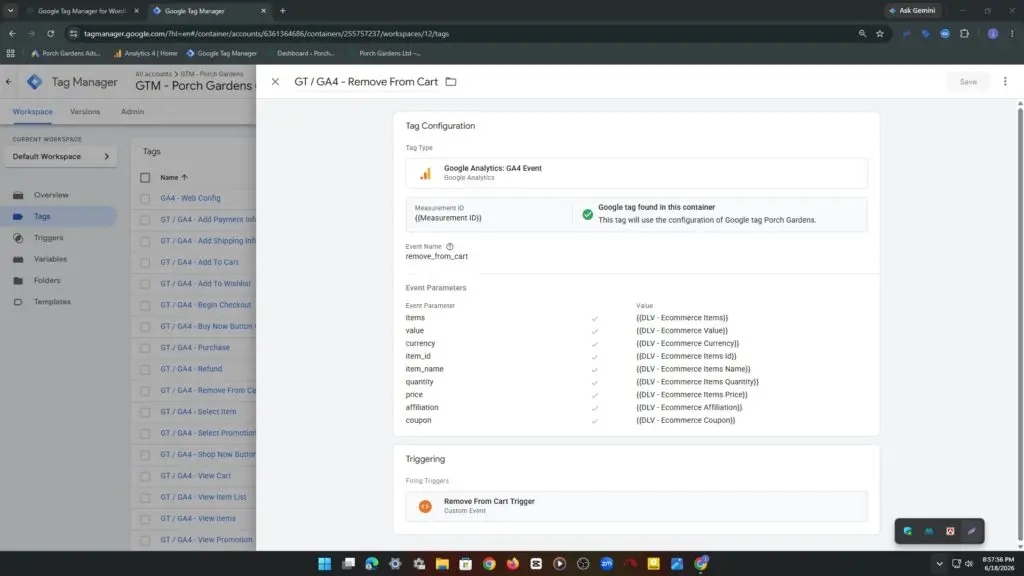
Task: Click the Tag Manager logo
Action: [34, 82]
